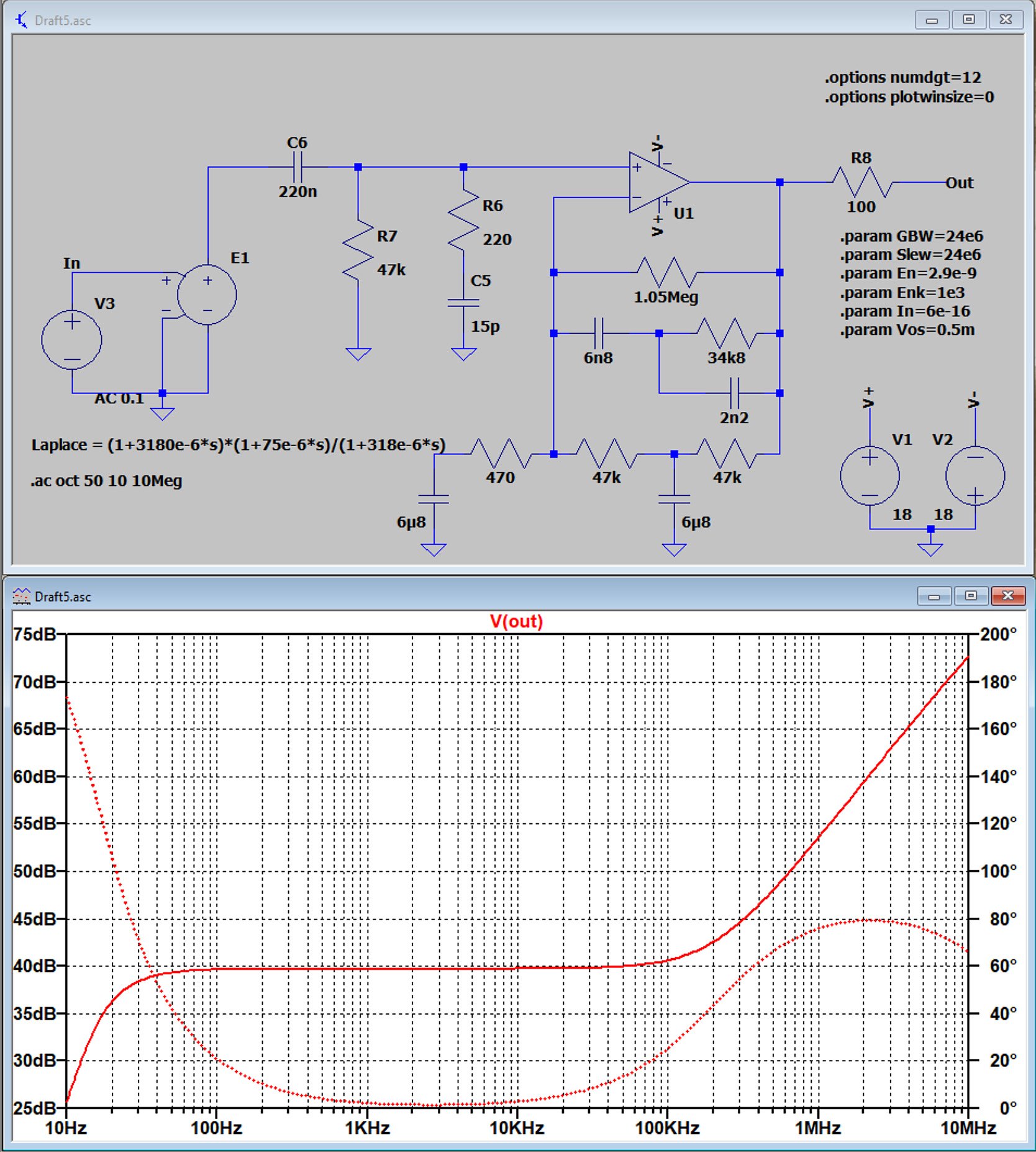
Task: Click the .ac oct 50 10 10Meg directive
Action: pyautogui.click(x=106, y=481)
